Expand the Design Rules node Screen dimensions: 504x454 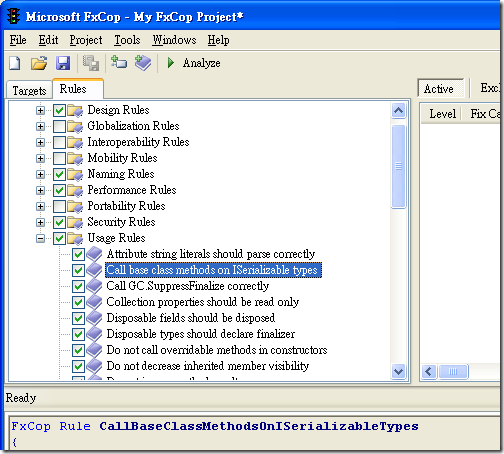tap(40, 110)
